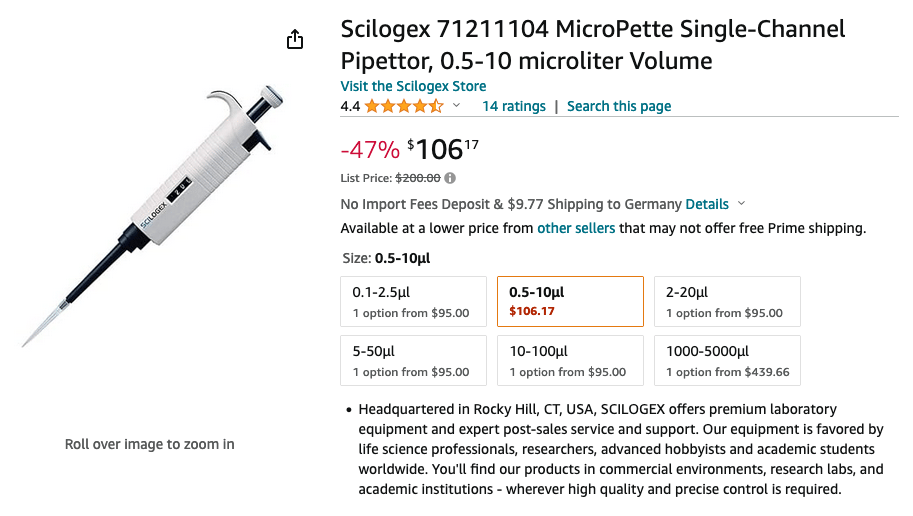Click the $106.17 current price
Viewport: 913px width, 516px height.
tap(442, 149)
